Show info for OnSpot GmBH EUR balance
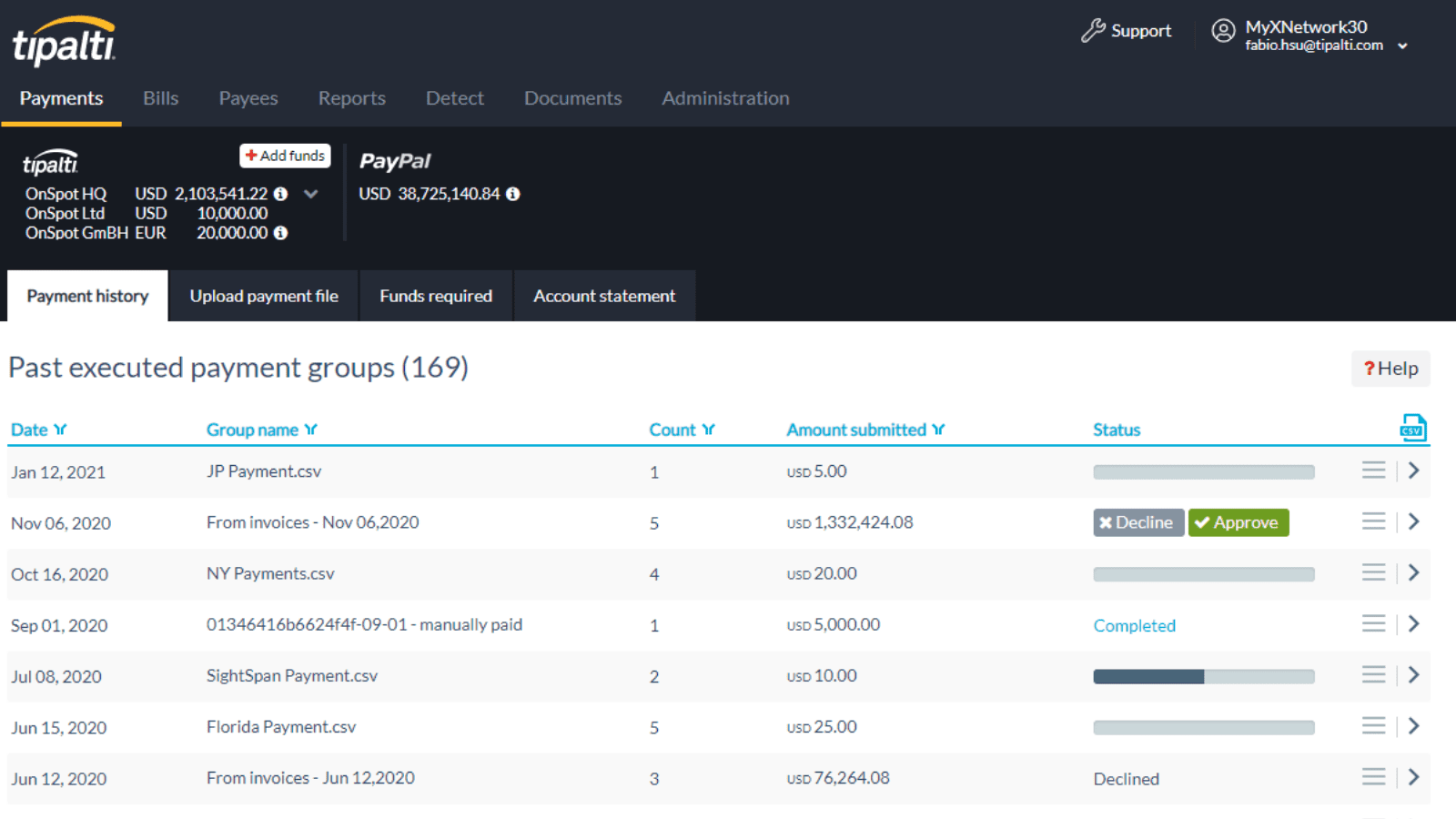 tap(281, 233)
